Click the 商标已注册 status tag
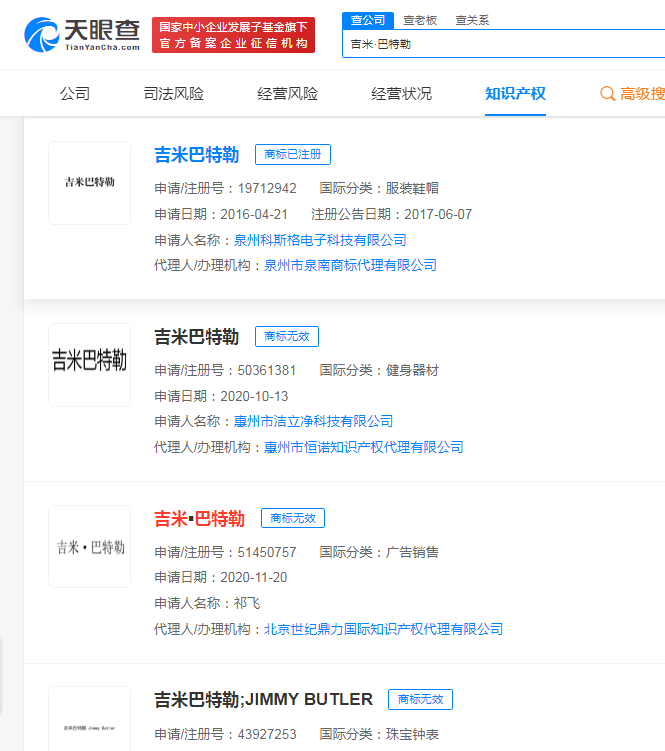The height and width of the screenshot is (751, 665). click(293, 154)
